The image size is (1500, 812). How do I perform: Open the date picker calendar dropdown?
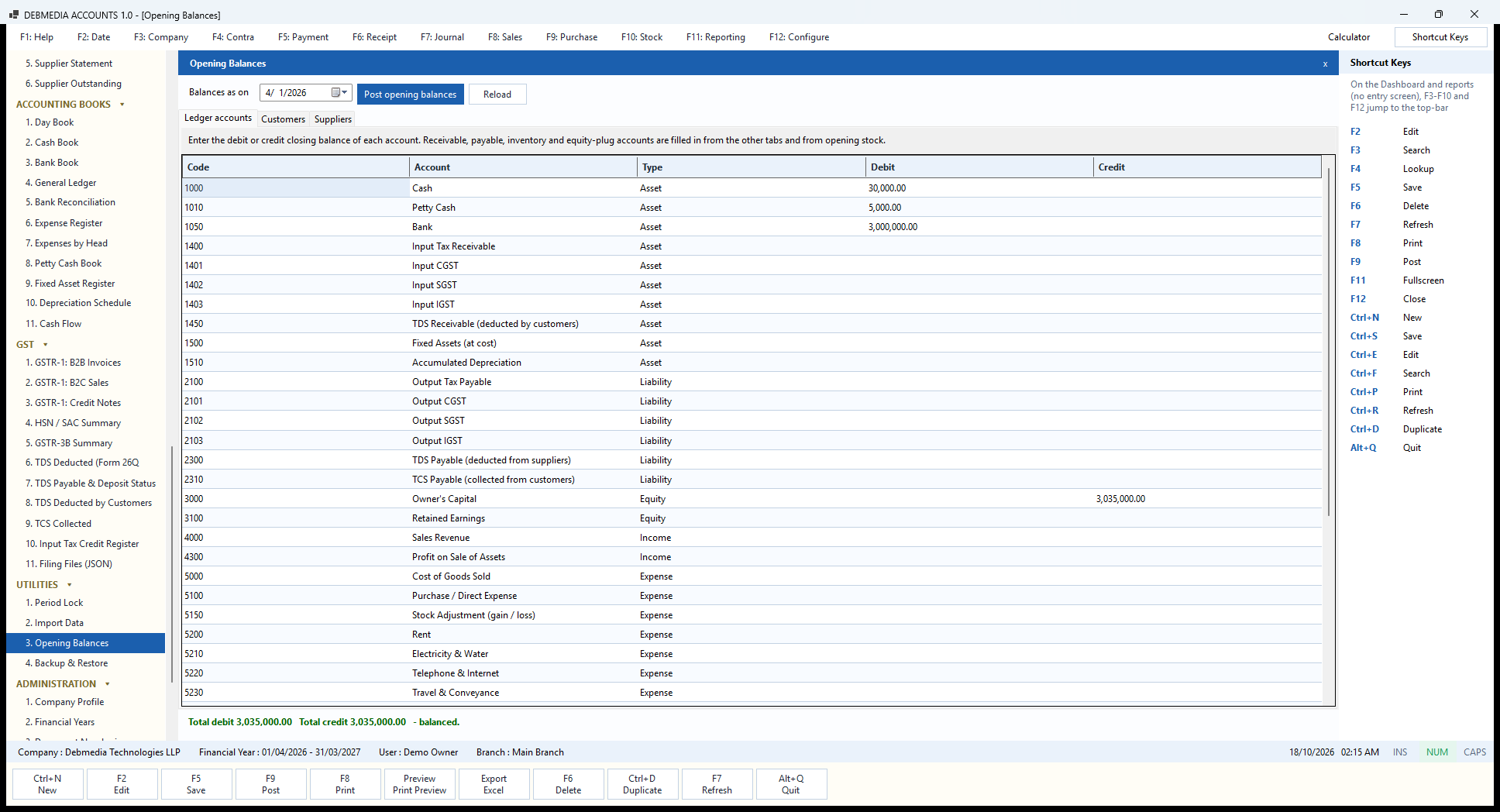(339, 93)
